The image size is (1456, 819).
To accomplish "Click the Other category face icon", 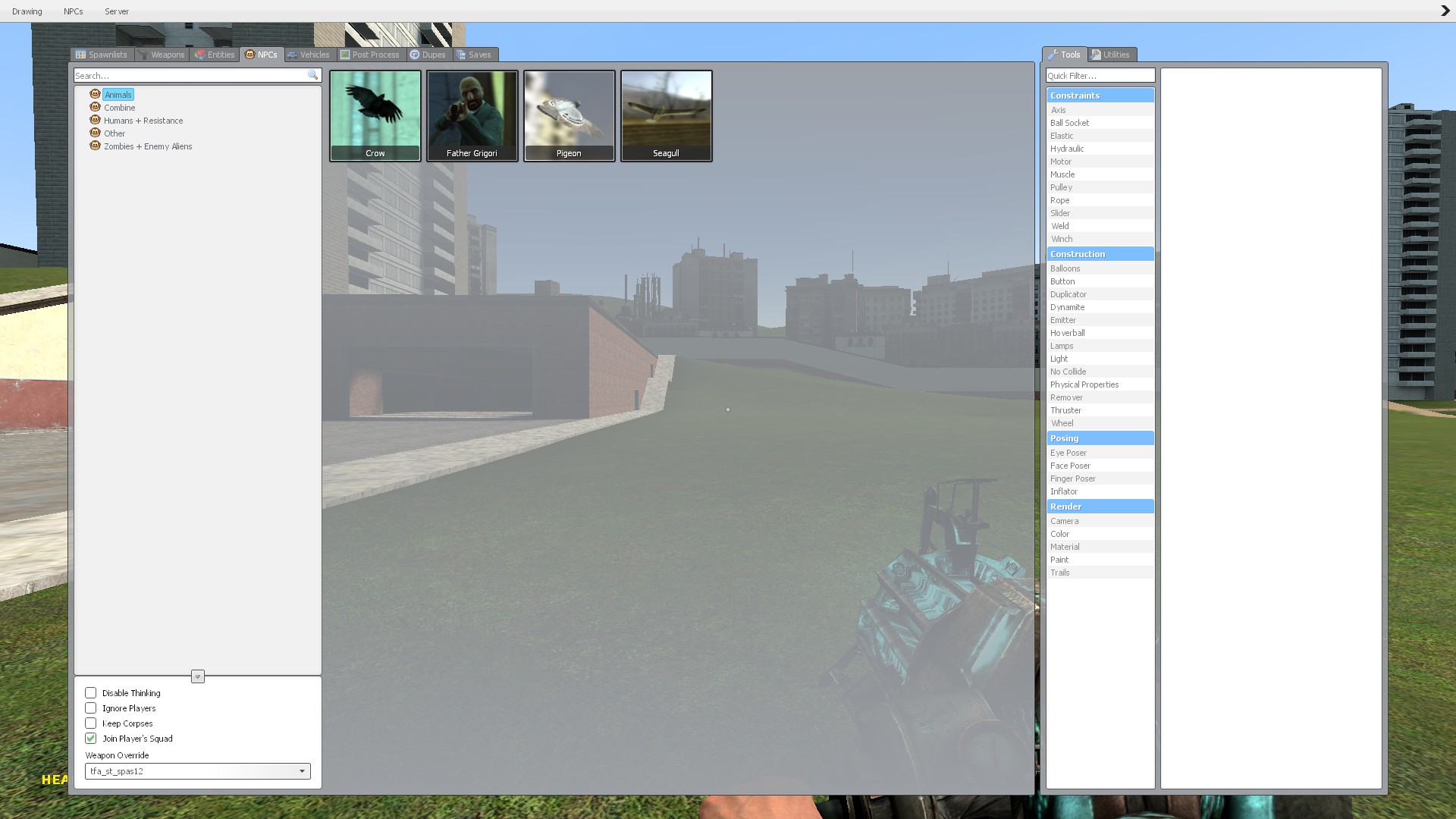I will pyautogui.click(x=95, y=133).
